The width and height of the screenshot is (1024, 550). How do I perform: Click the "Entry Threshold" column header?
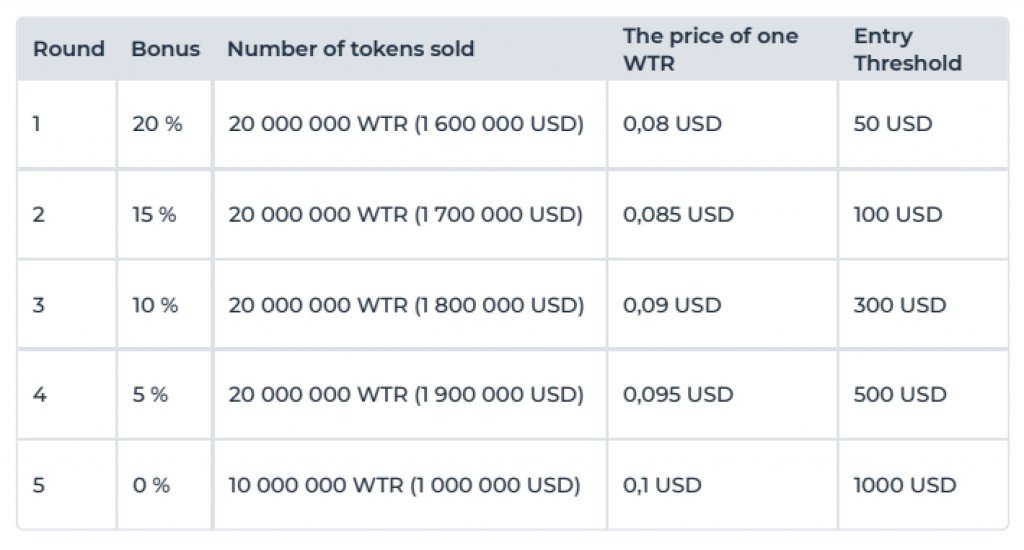coord(907,49)
